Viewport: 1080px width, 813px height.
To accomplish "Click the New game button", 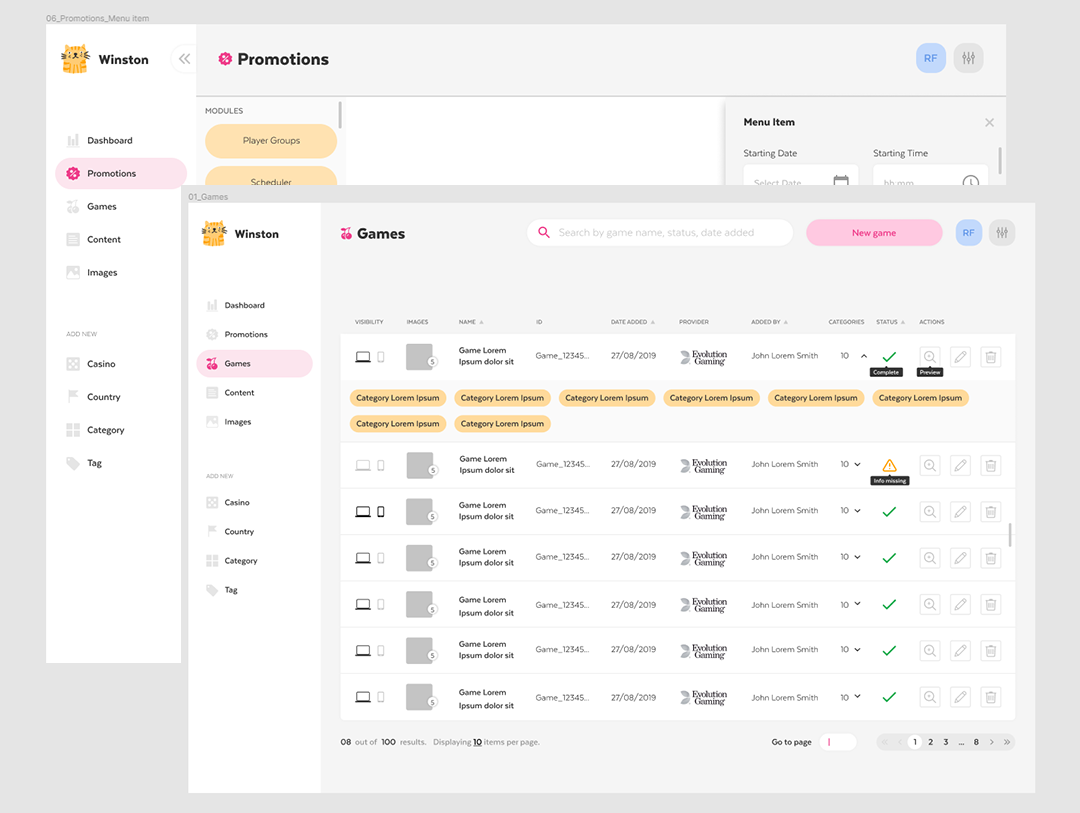I will click(873, 232).
